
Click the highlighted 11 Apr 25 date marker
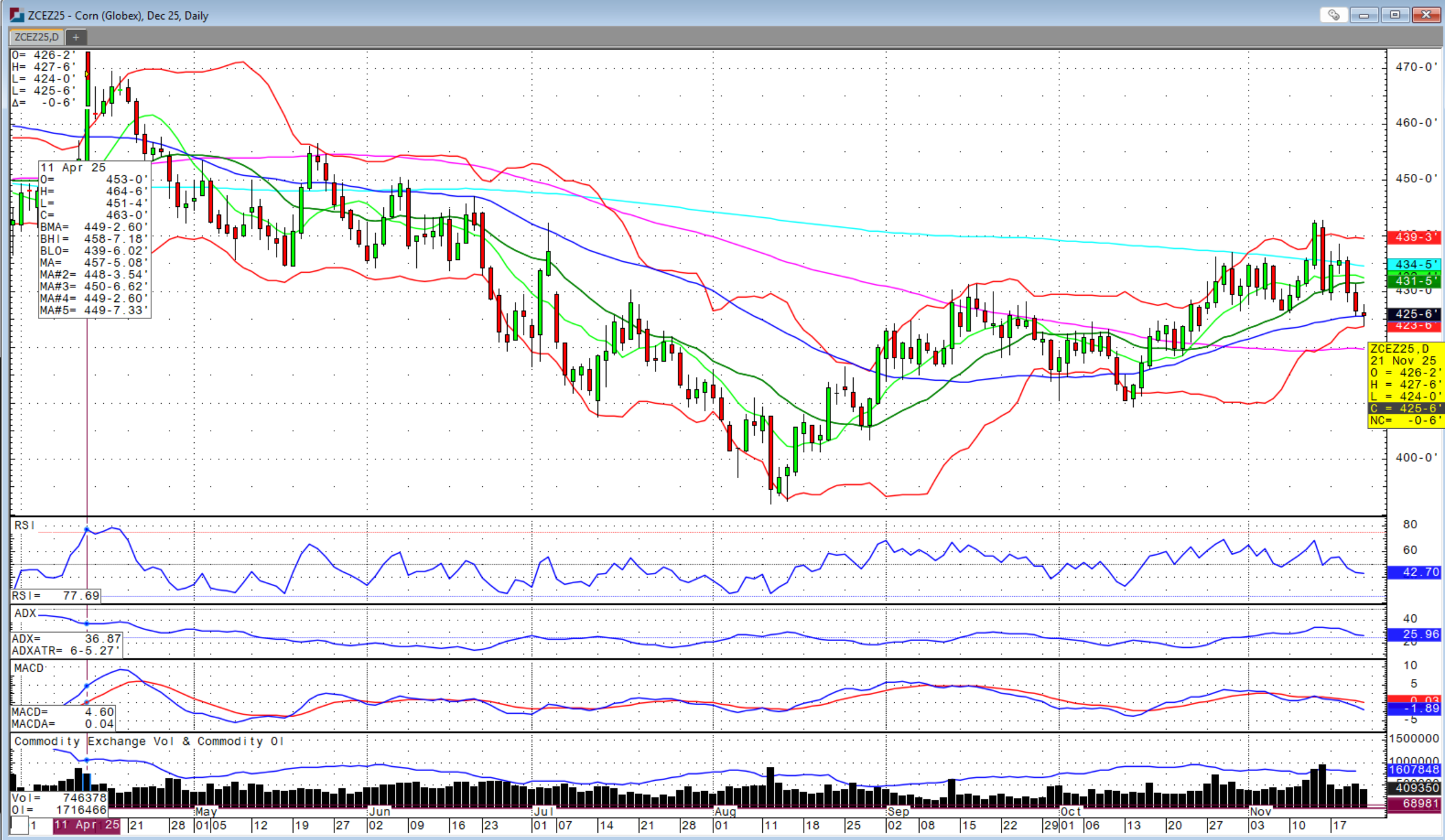point(87,825)
